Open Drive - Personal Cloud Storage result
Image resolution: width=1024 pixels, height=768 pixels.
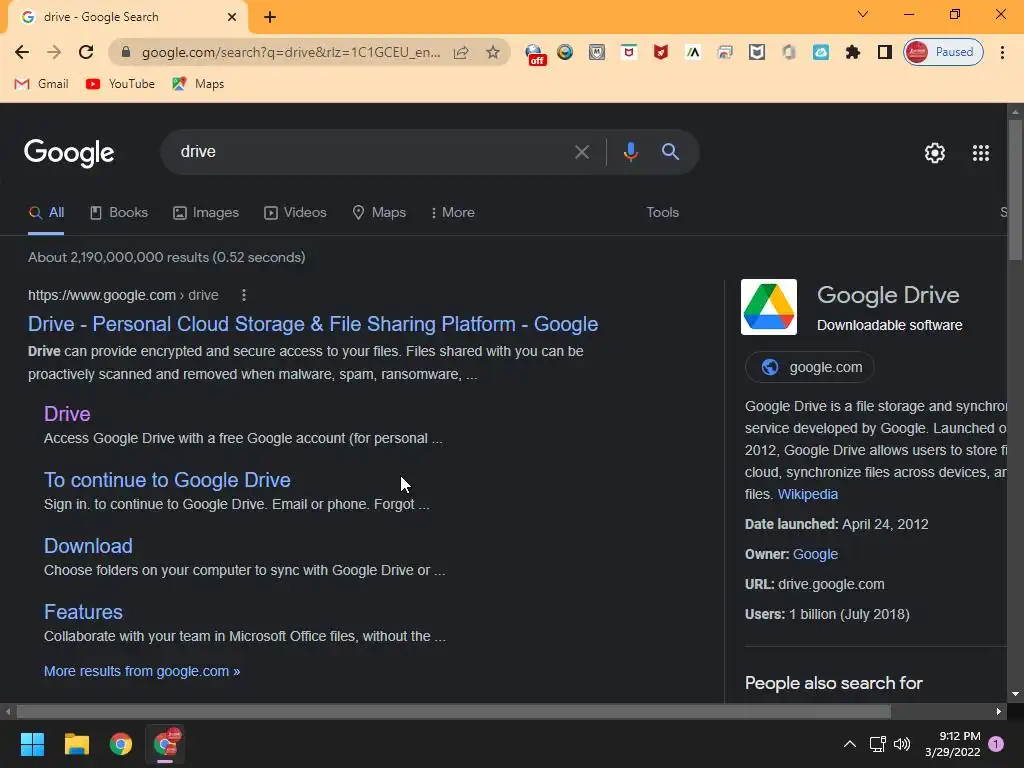313,324
